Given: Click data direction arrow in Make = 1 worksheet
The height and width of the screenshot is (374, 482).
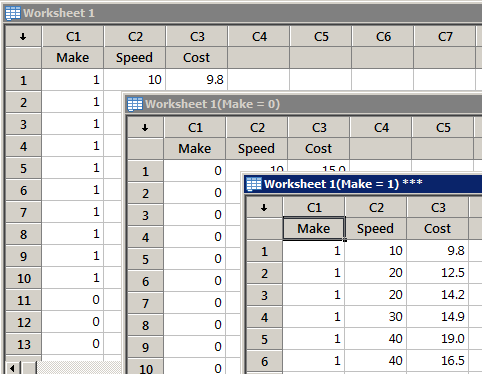Looking at the screenshot, I should pyautogui.click(x=264, y=208).
